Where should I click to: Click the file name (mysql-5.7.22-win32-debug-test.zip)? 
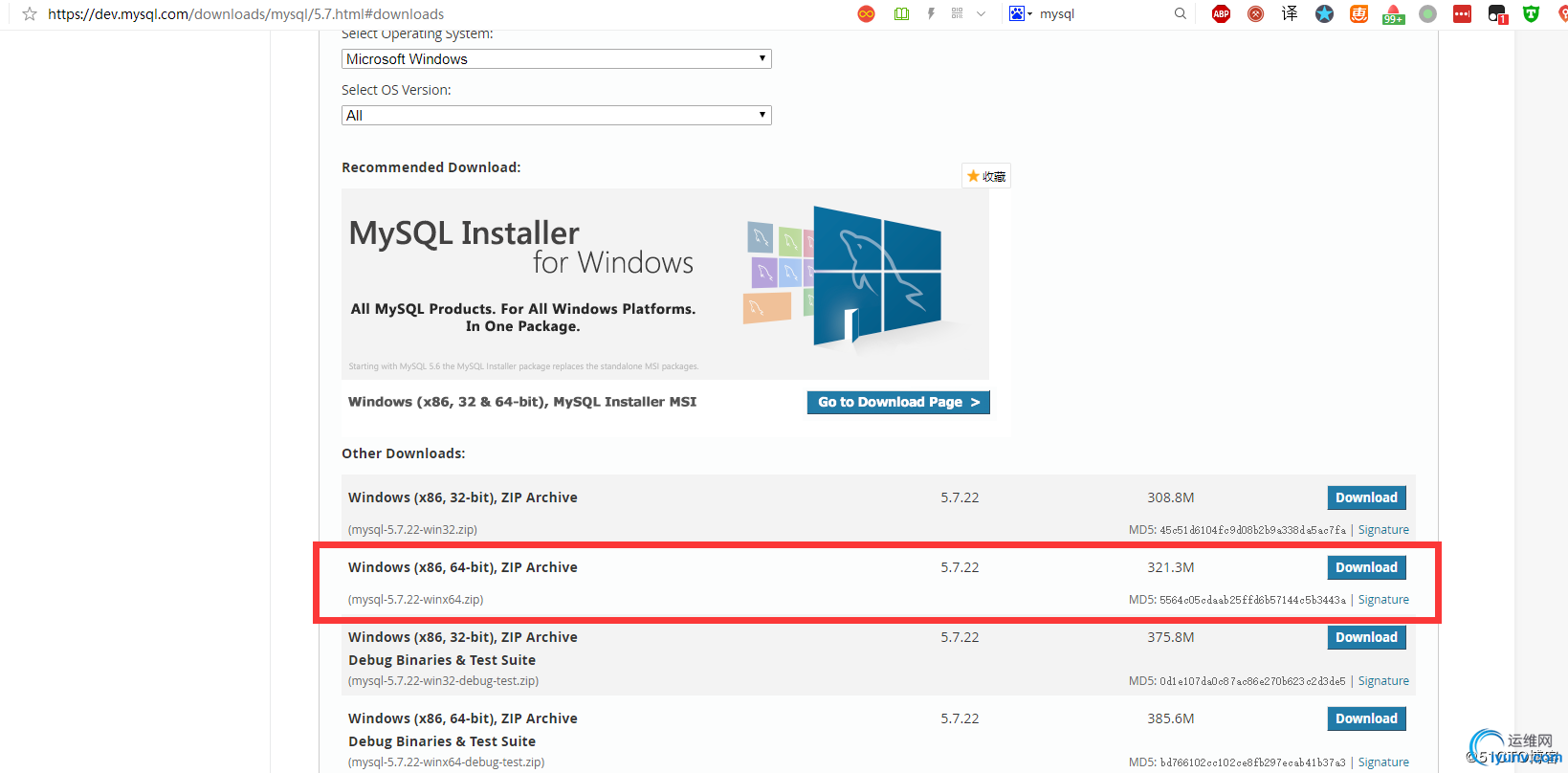pos(444,681)
